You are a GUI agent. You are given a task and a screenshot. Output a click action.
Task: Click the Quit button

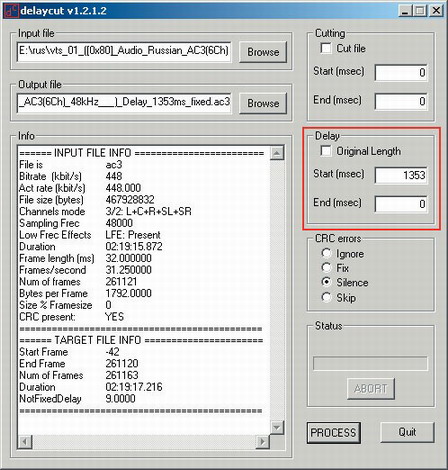[x=407, y=432]
